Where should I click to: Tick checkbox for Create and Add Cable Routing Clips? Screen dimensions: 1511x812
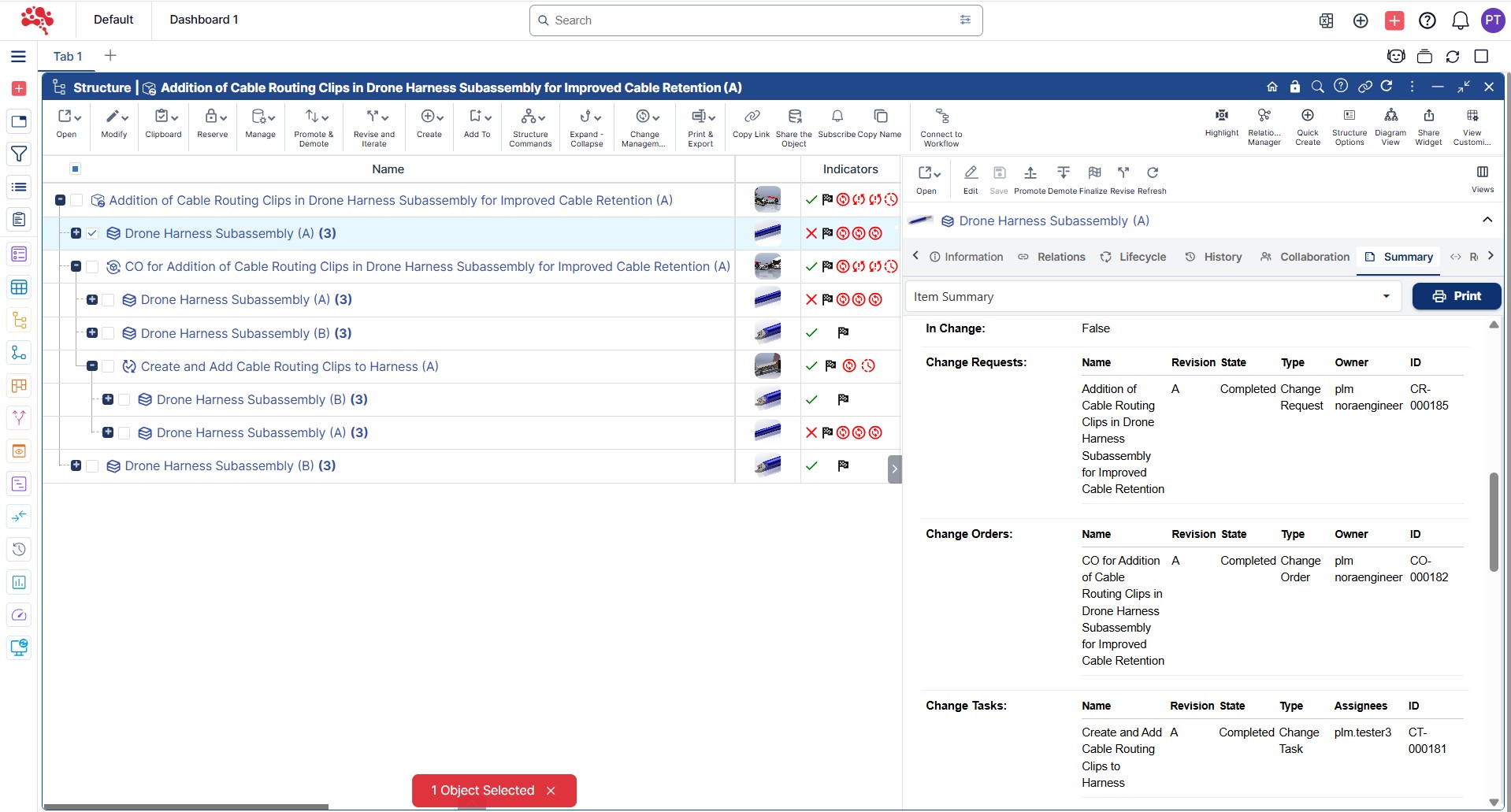[109, 366]
